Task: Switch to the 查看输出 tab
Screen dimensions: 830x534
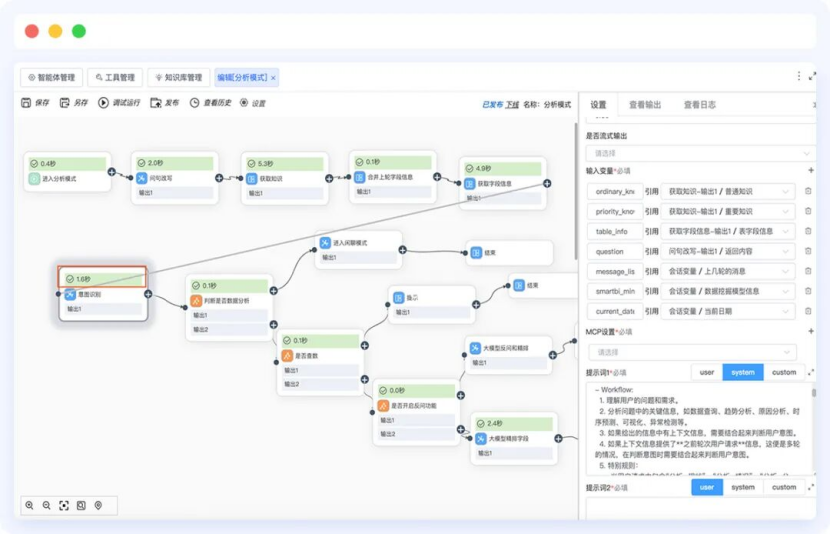Action: click(645, 104)
